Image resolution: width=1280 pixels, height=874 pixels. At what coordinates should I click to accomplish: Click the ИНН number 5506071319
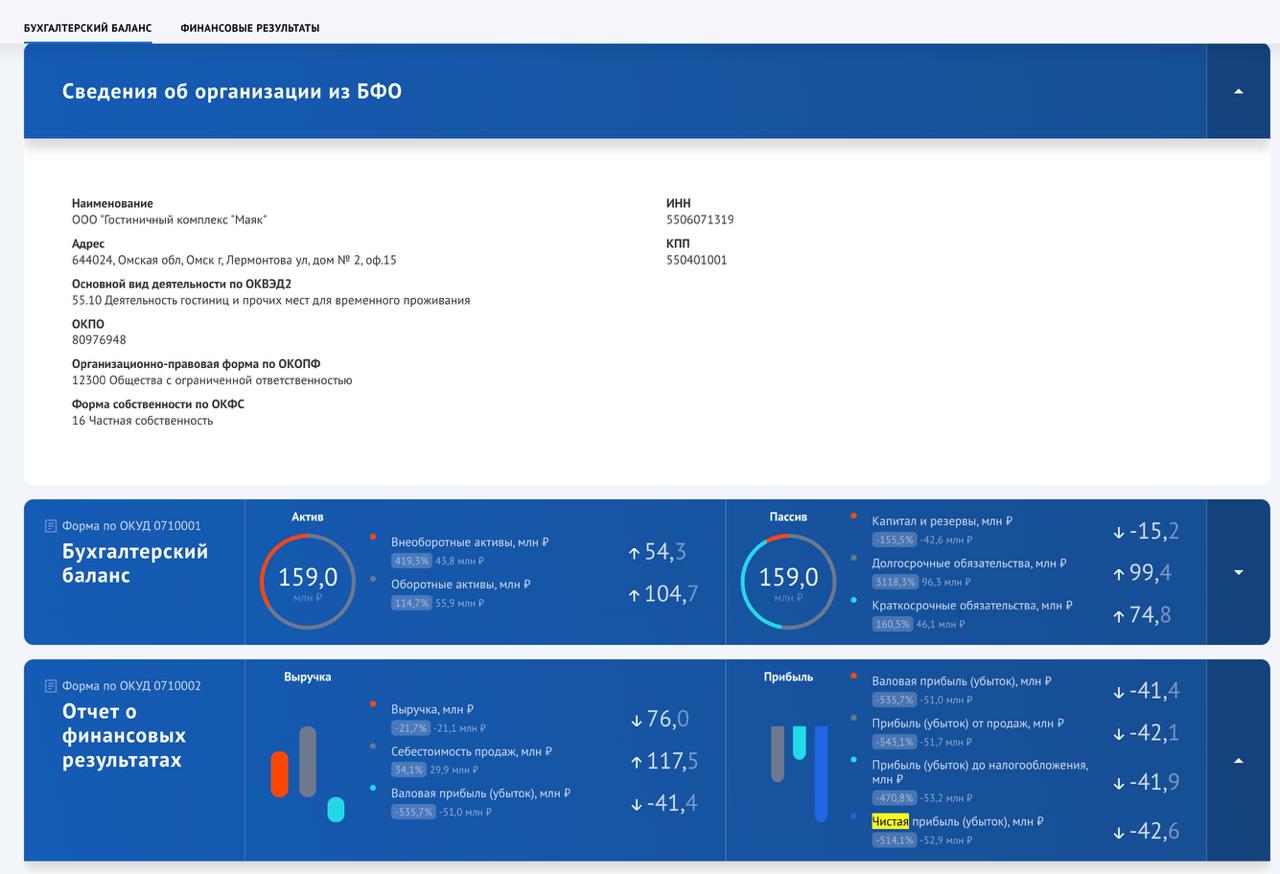(699, 220)
